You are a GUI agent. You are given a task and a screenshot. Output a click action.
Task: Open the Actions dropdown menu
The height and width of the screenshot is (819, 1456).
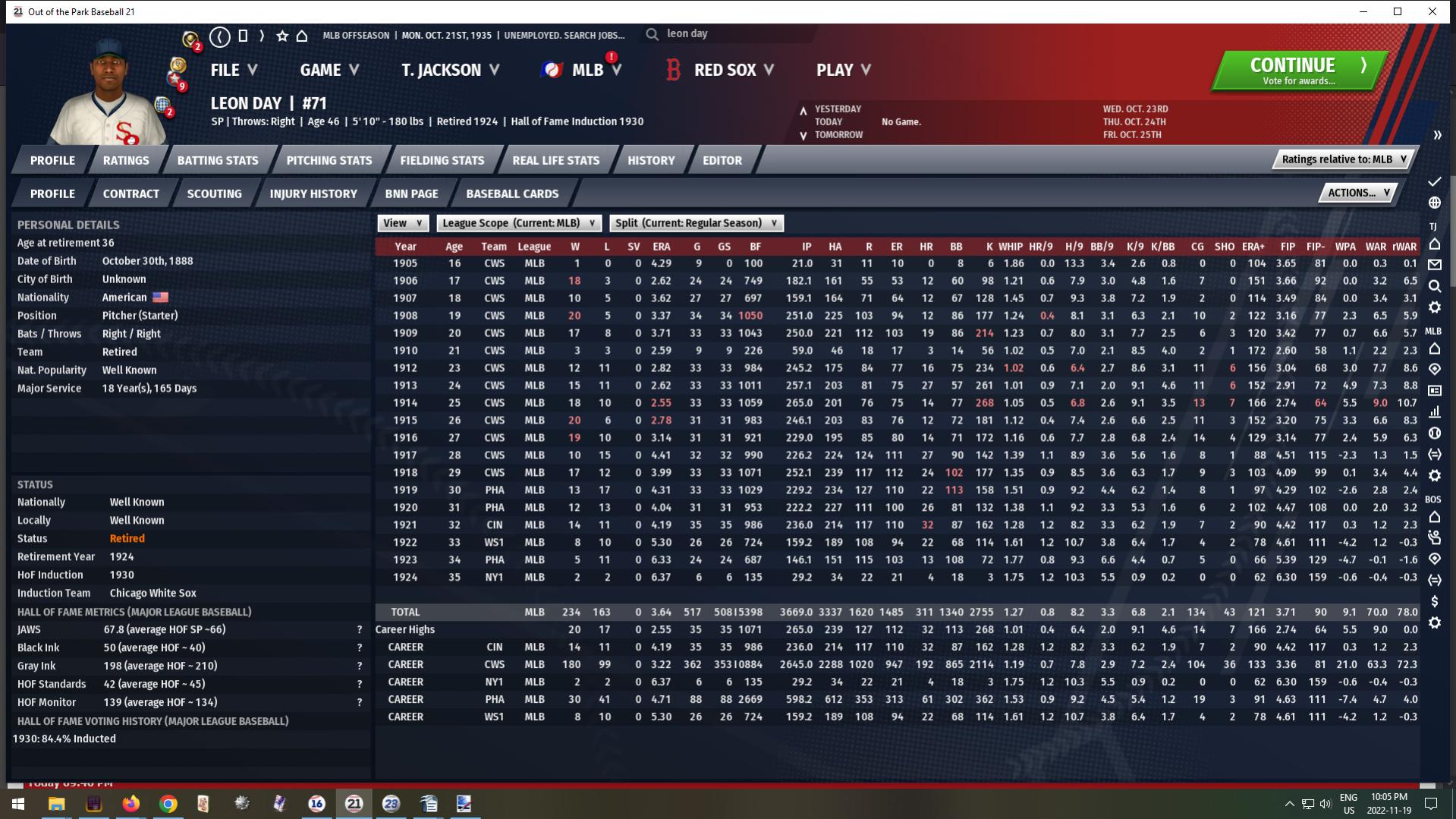tap(1357, 193)
